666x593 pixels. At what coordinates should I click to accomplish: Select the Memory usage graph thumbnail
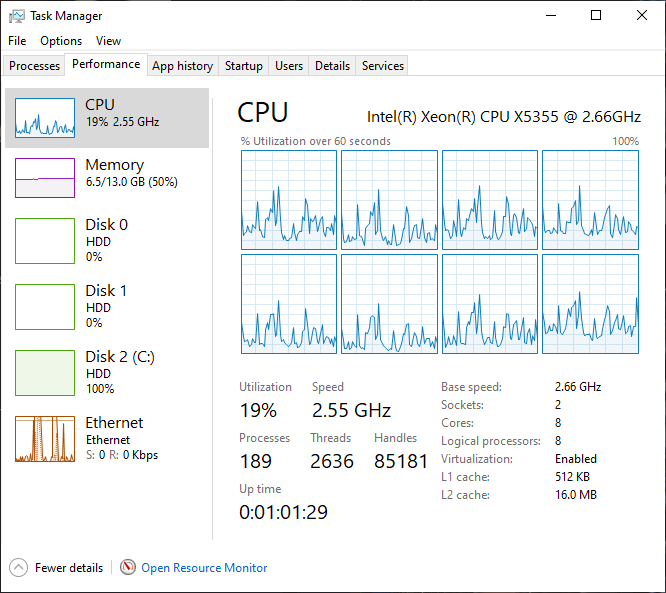(x=45, y=178)
